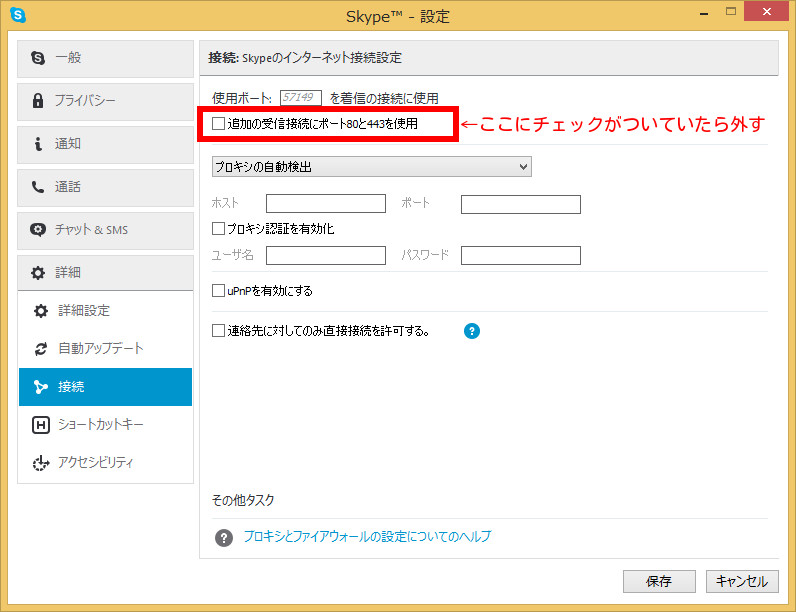Select アクセシビリティ sub-item

point(106,462)
